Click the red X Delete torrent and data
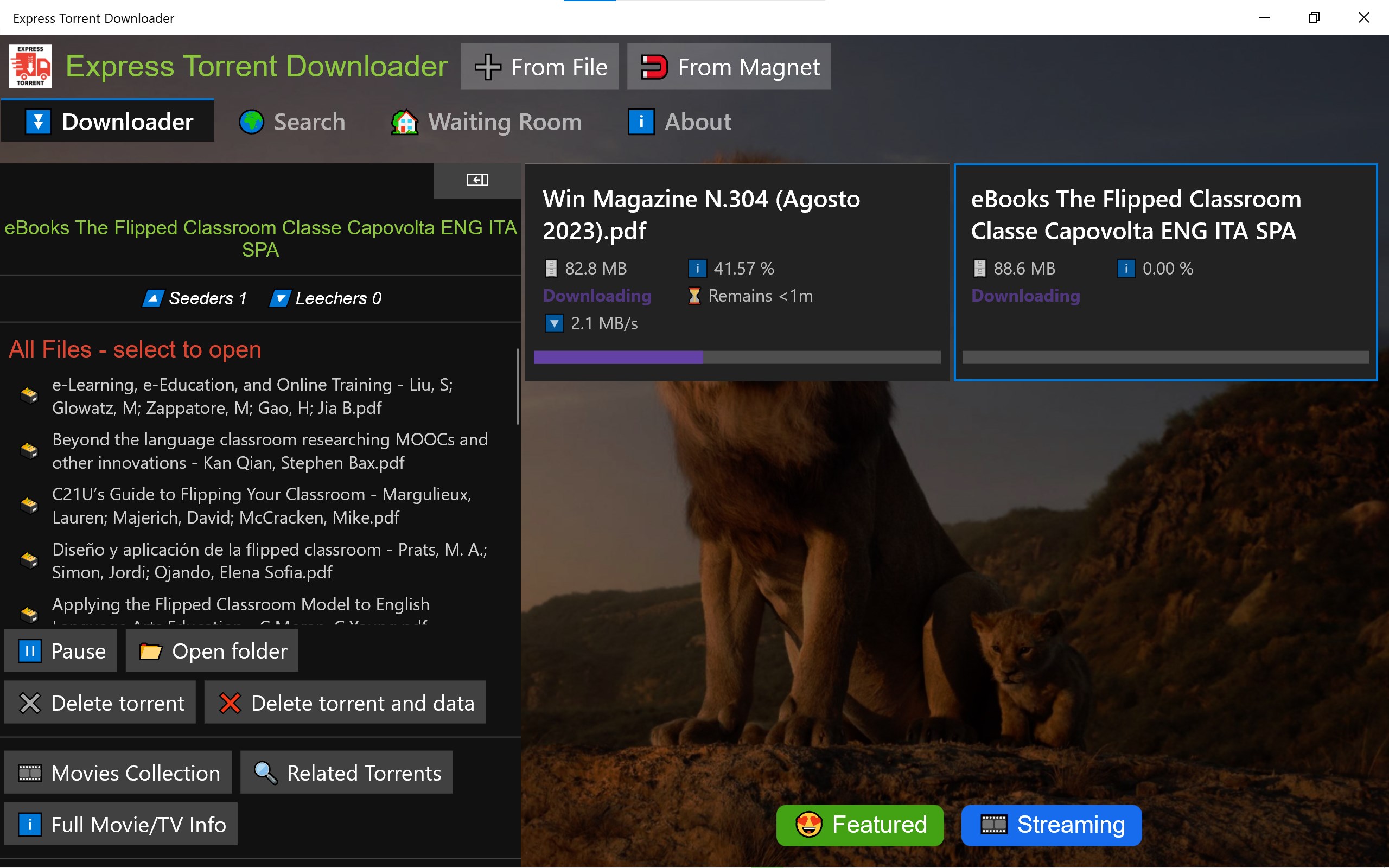Image resolution: width=1389 pixels, height=868 pixels. pos(230,703)
